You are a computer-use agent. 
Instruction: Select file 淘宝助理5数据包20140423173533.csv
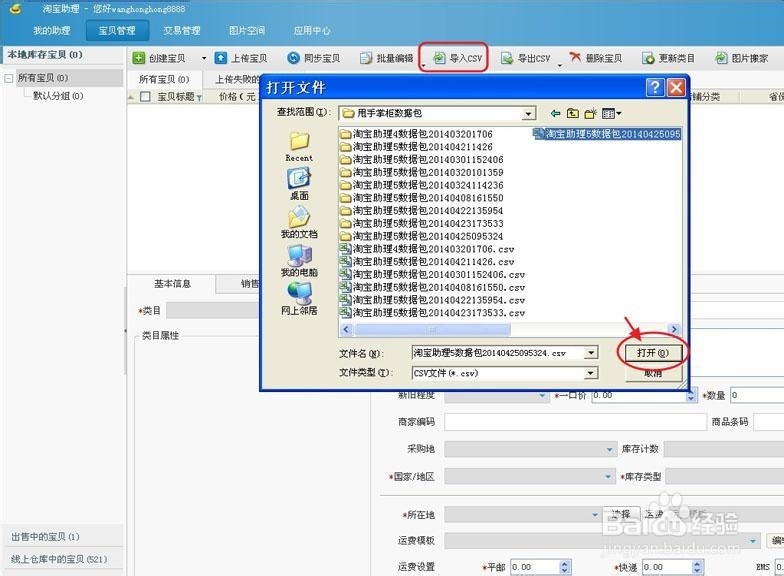[x=432, y=313]
